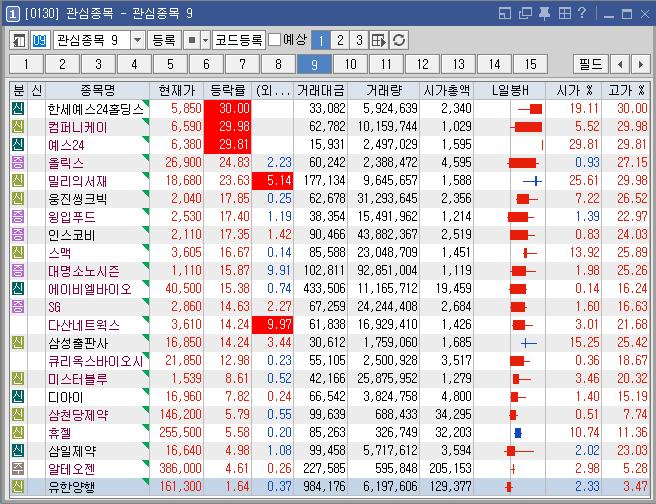Switch to group tab 1
The image size is (656, 504).
(x=26, y=64)
